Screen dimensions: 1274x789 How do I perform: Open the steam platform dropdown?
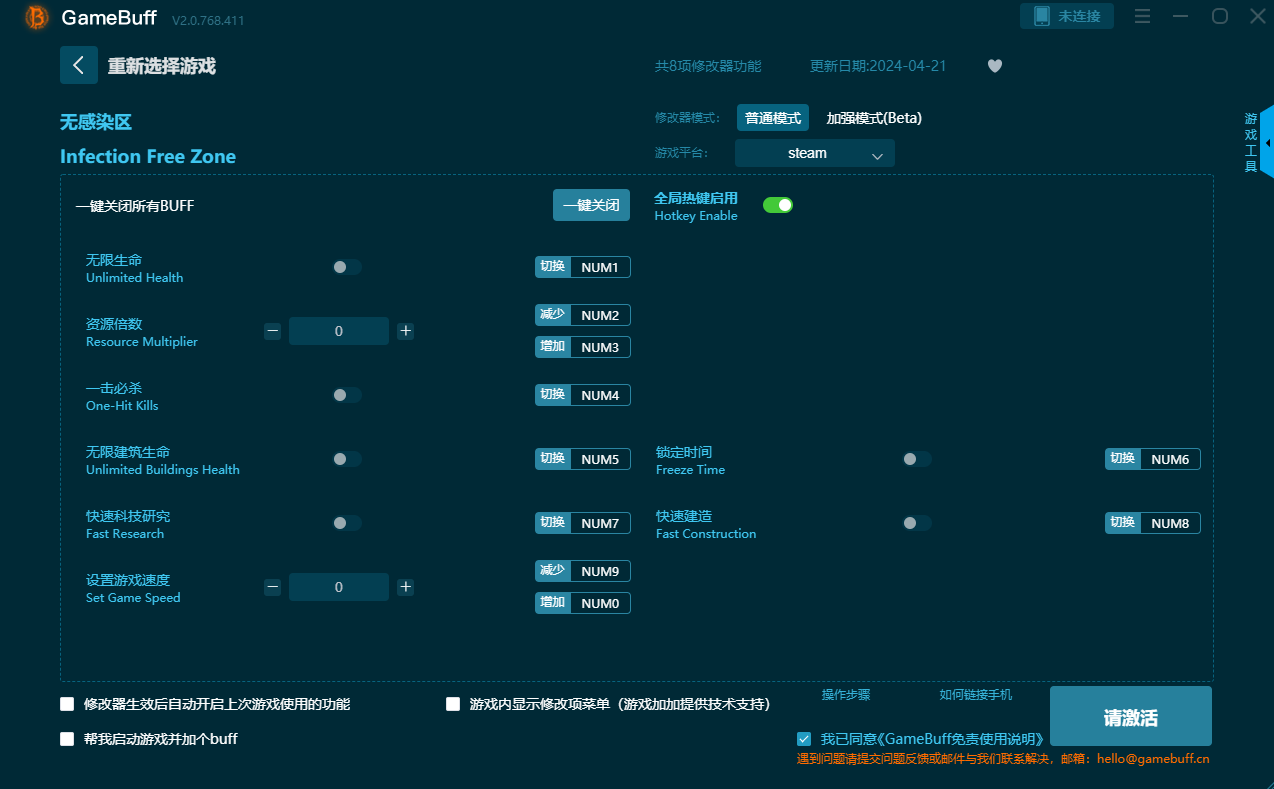[x=815, y=153]
